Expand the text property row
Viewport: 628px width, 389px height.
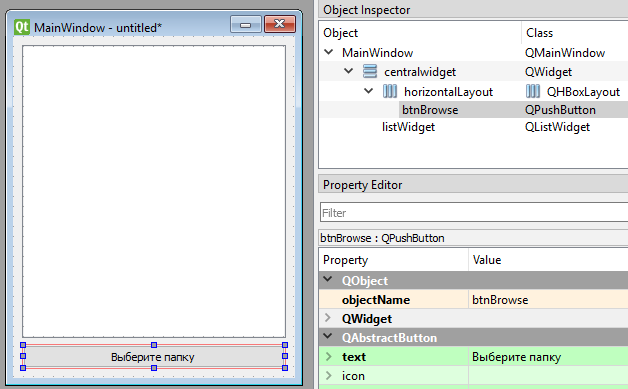point(329,357)
